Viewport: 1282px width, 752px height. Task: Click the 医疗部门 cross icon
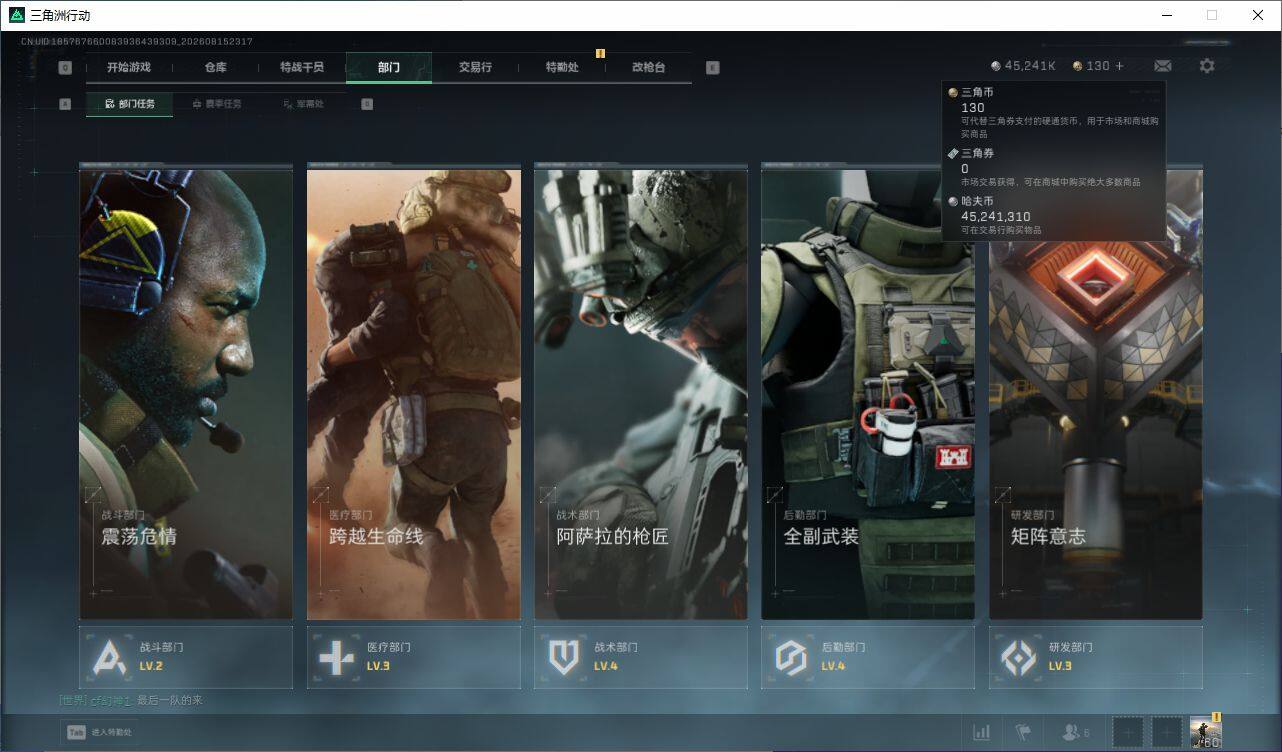[336, 658]
